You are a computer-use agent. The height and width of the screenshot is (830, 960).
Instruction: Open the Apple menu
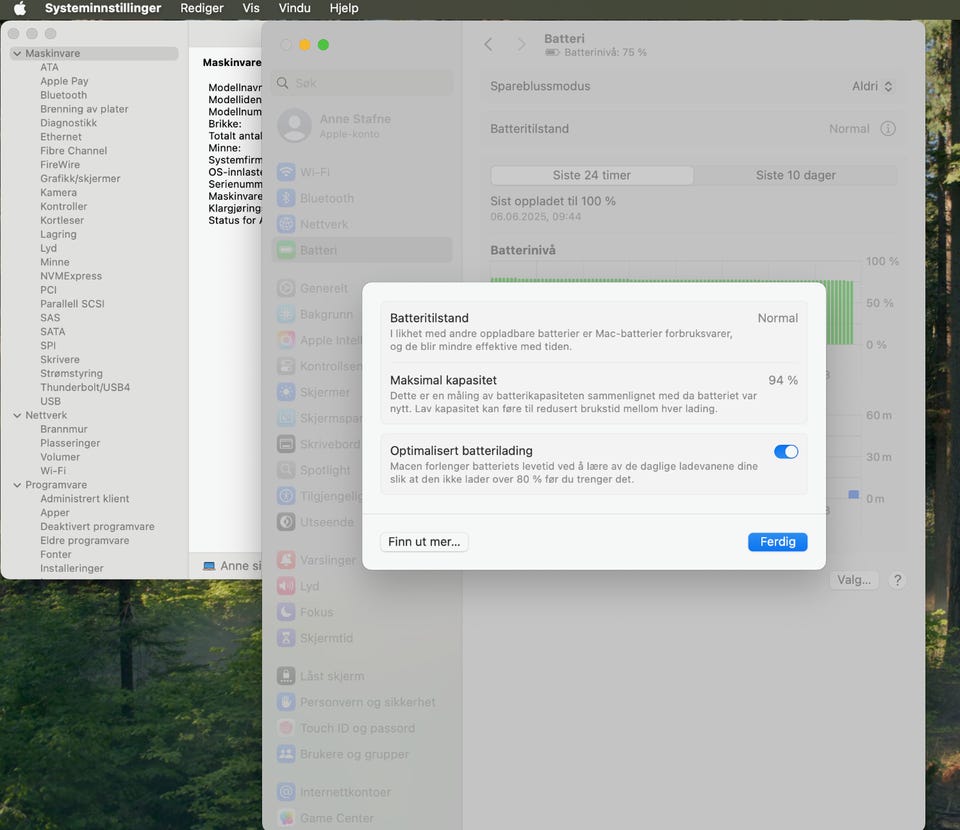(19, 8)
